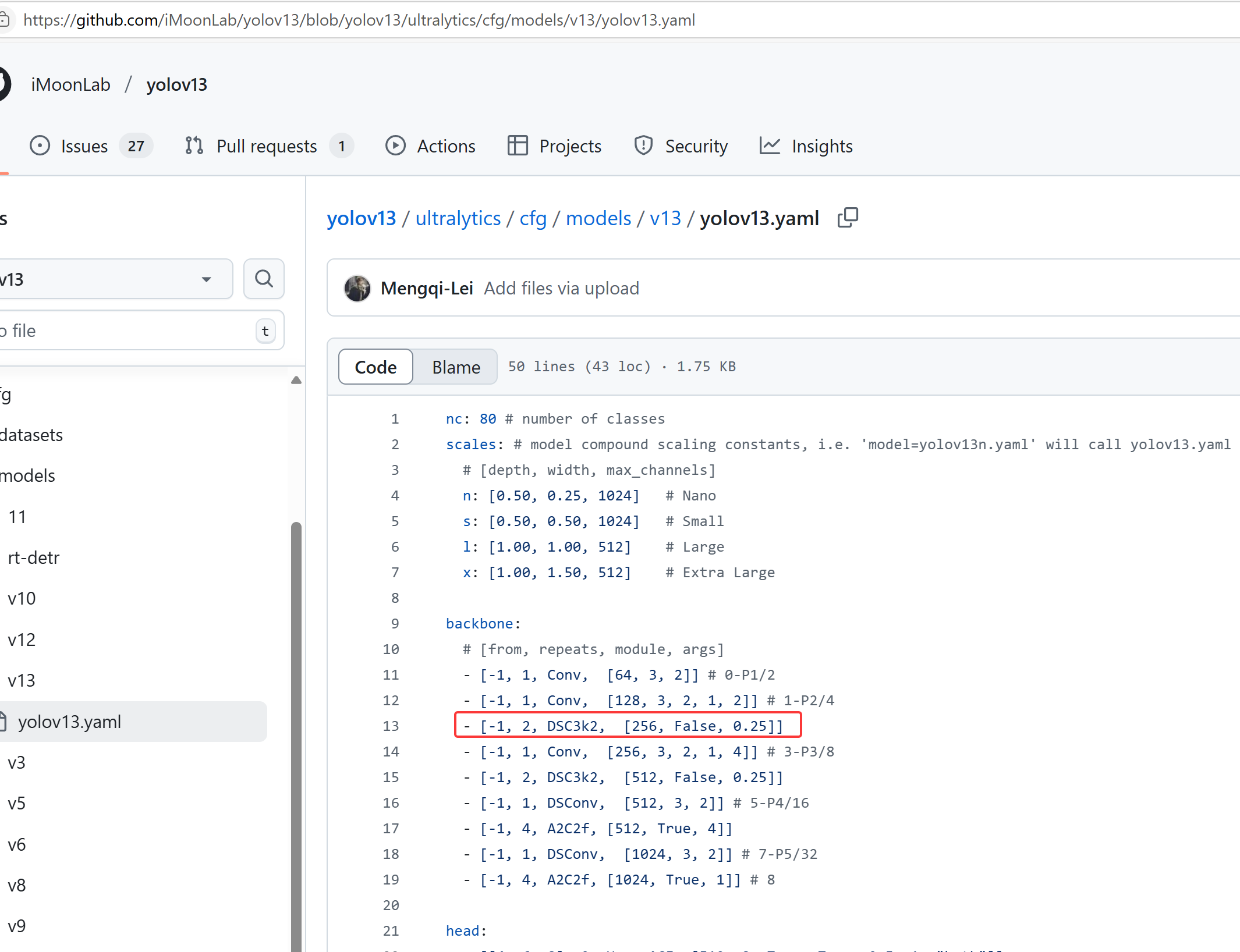Click the 'backbone:' key text
Image resolution: width=1240 pixels, height=952 pixels.
(x=483, y=624)
